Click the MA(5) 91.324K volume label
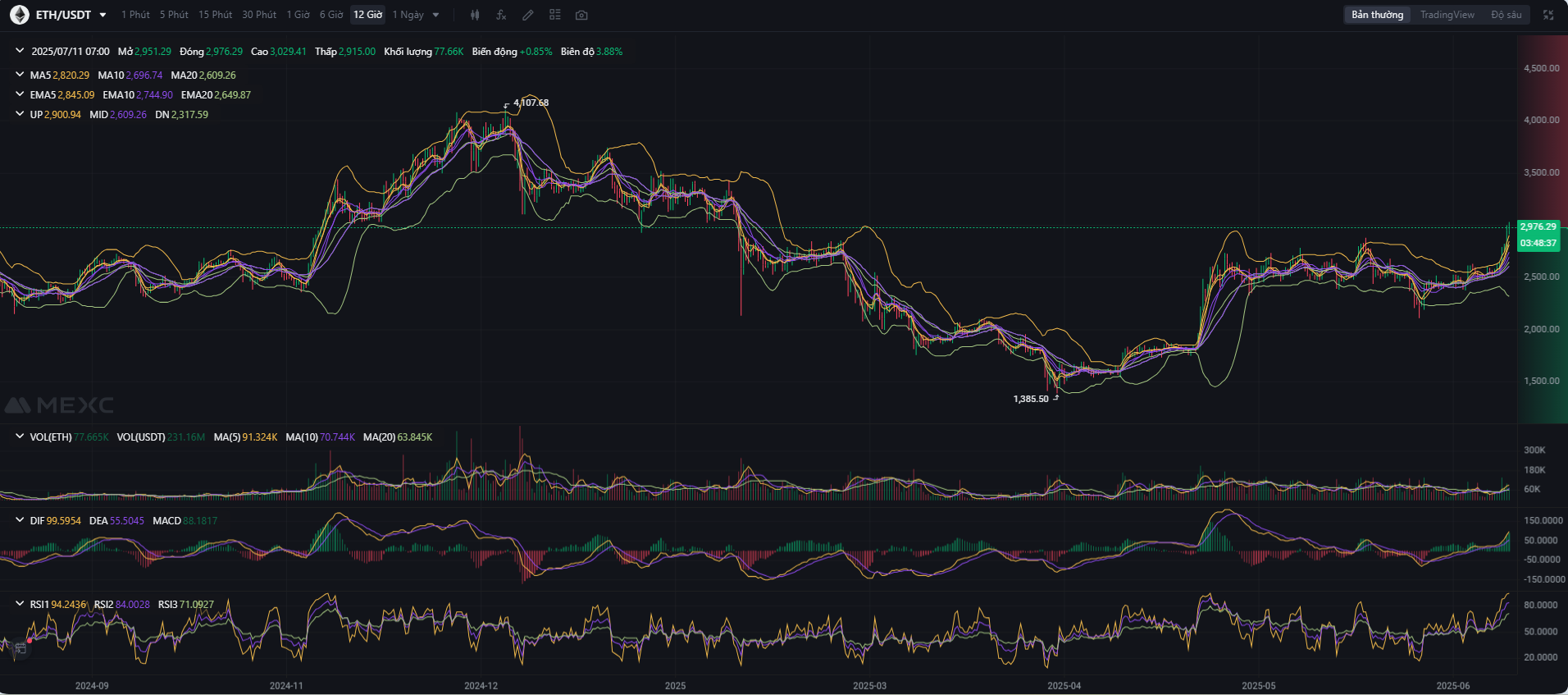Screen dimensions: 1568x695 point(245,437)
